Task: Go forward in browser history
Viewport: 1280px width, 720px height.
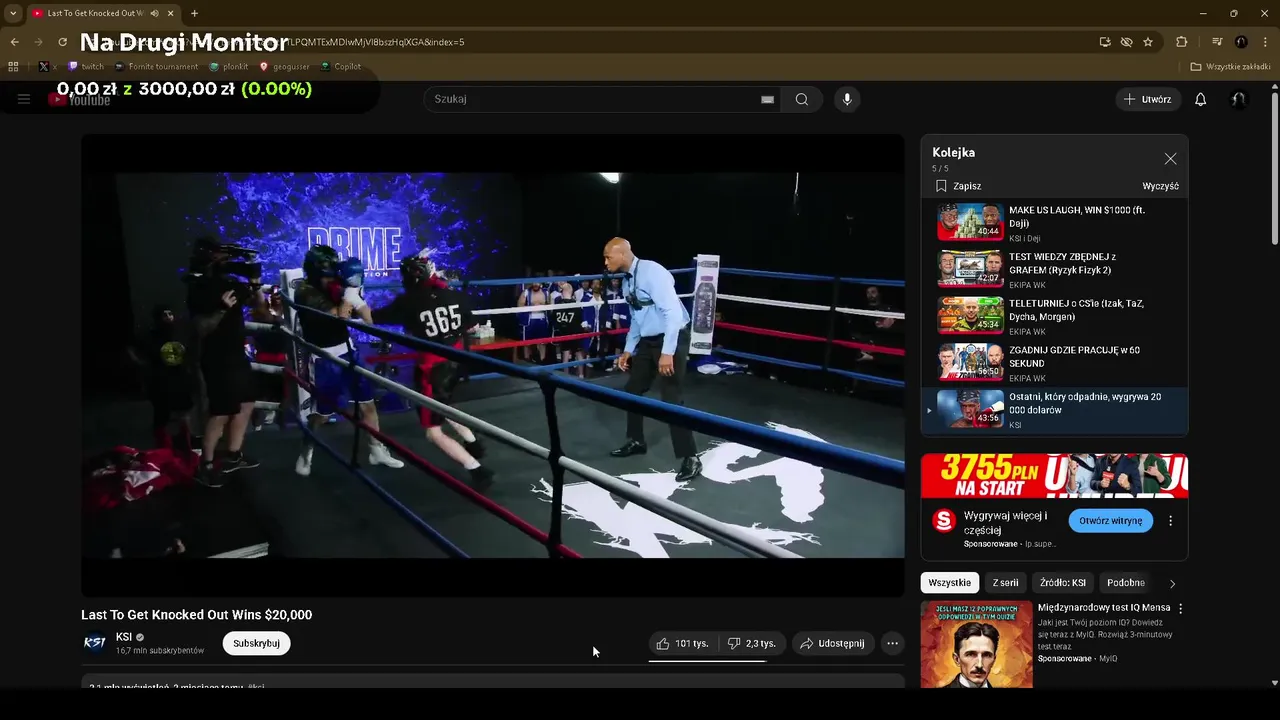Action: tap(38, 42)
